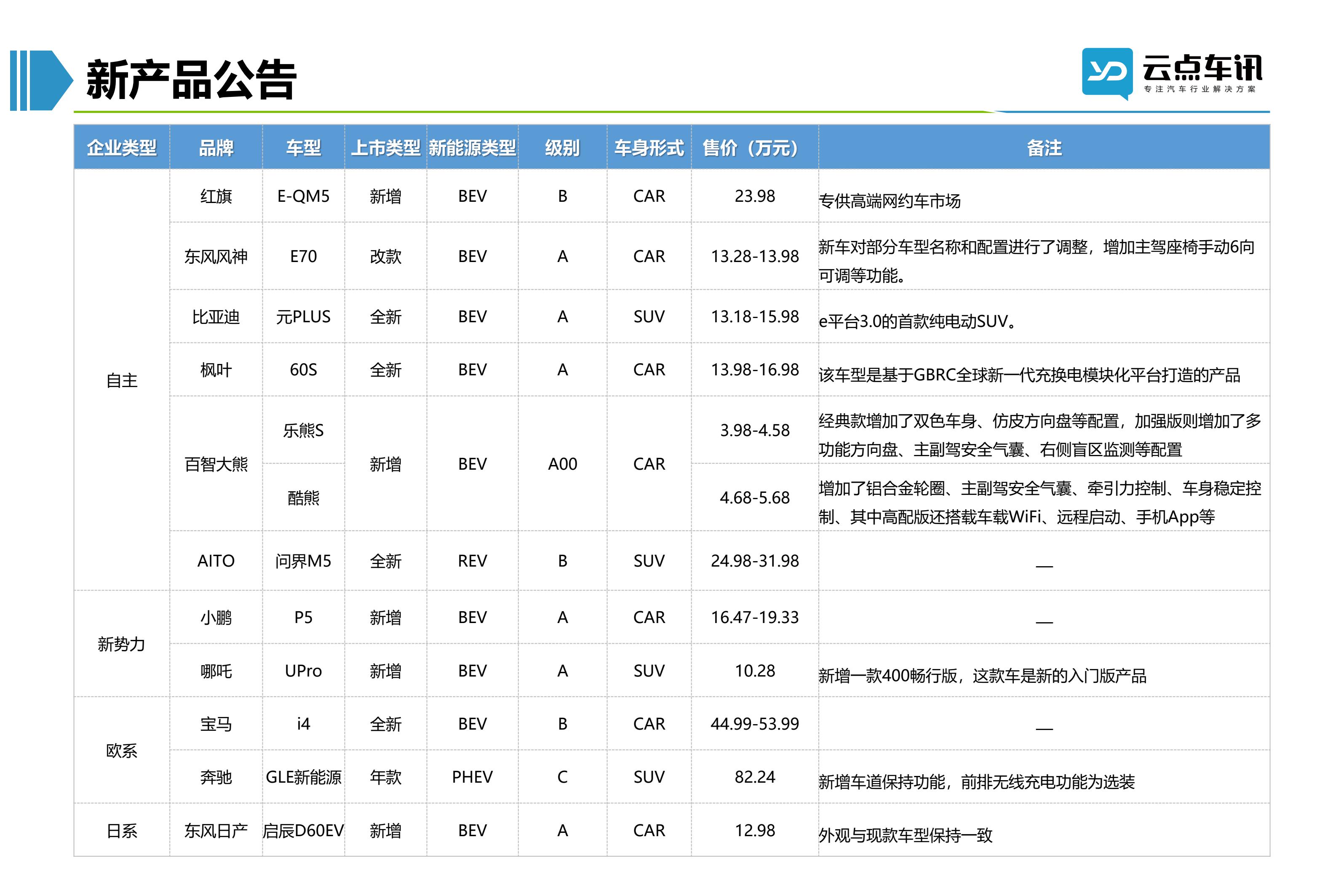This screenshot has width=1344, height=896.
Task: Click the 枫叶 brand cell
Action: (x=216, y=370)
